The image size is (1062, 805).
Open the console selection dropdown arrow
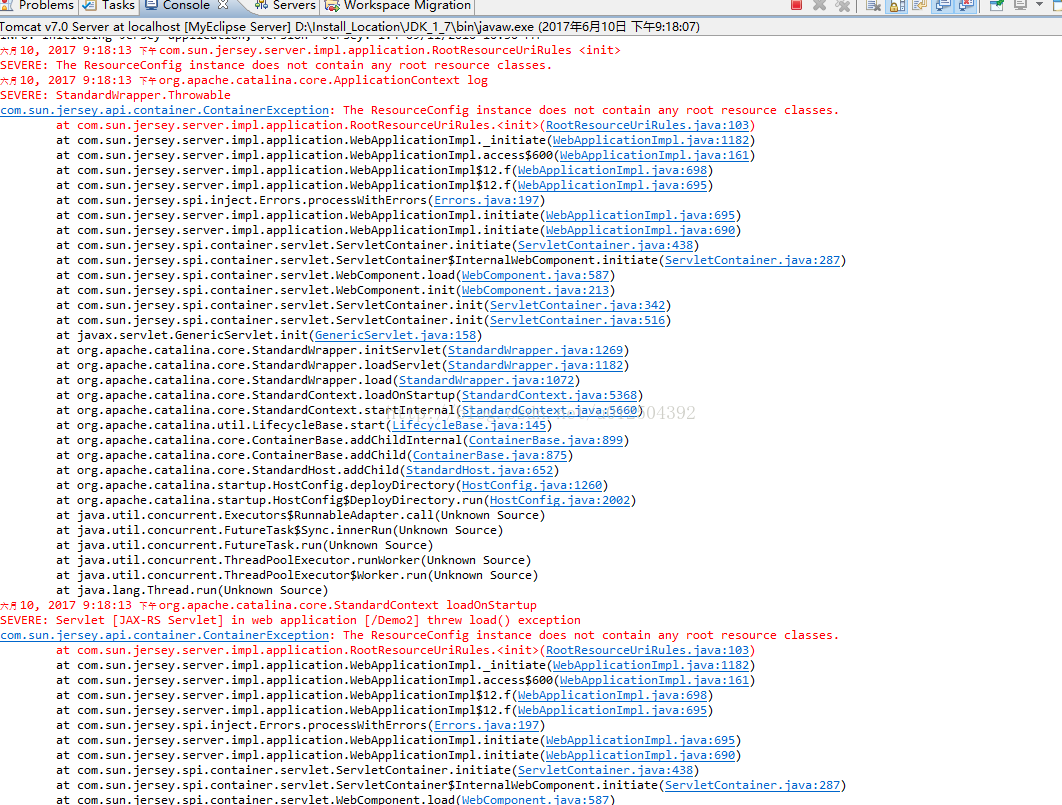pyautogui.click(x=1040, y=4)
